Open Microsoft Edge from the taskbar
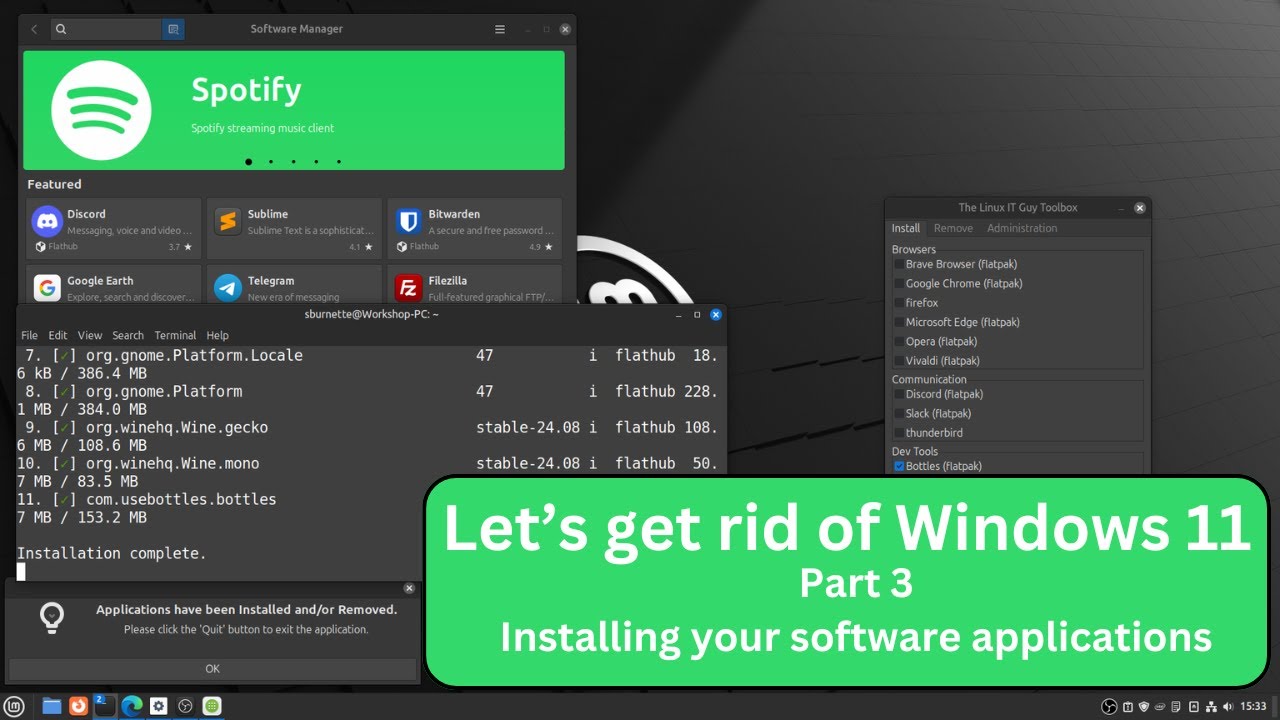The height and width of the screenshot is (720, 1280). [132, 706]
